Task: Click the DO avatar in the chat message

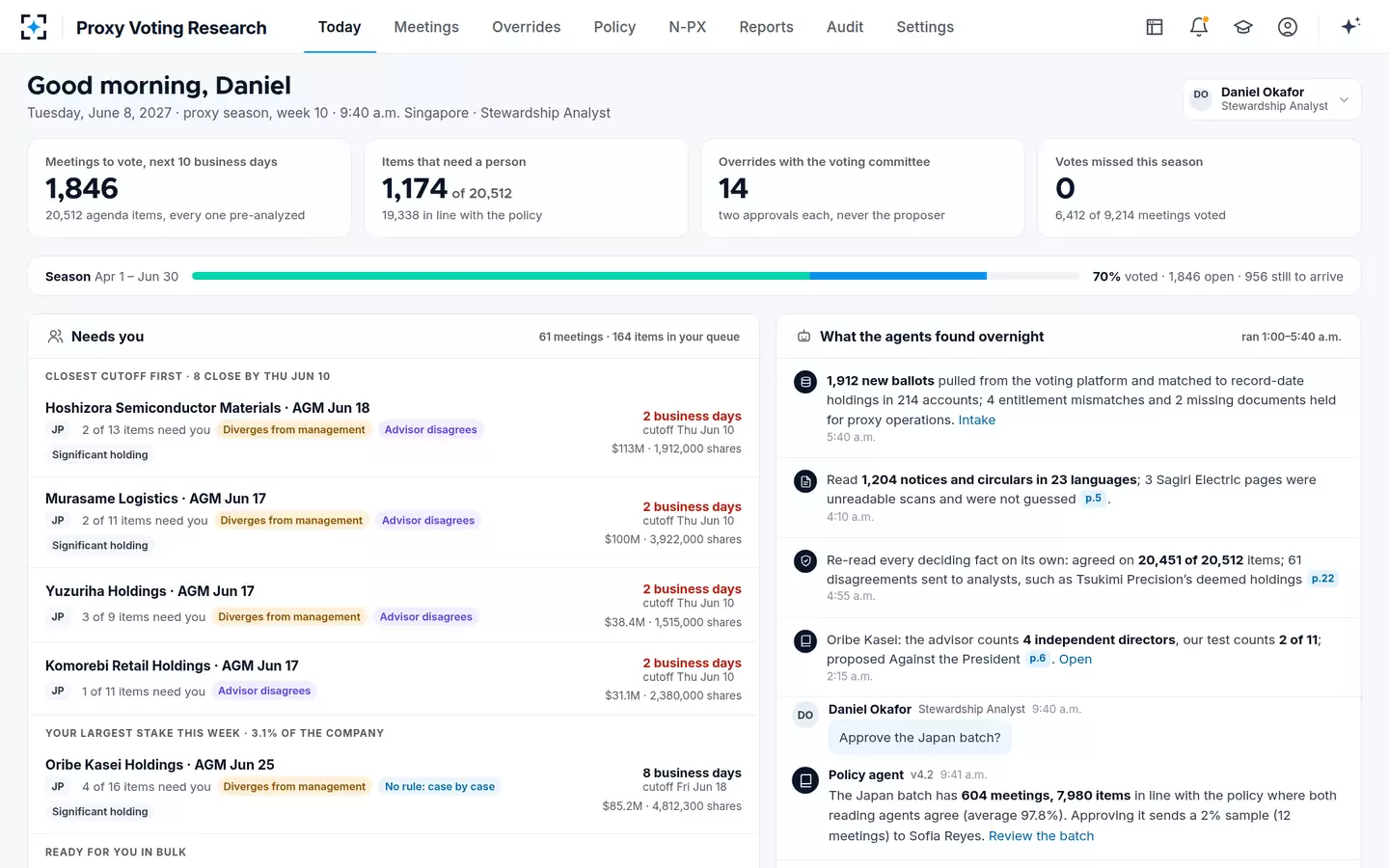Action: click(805, 715)
